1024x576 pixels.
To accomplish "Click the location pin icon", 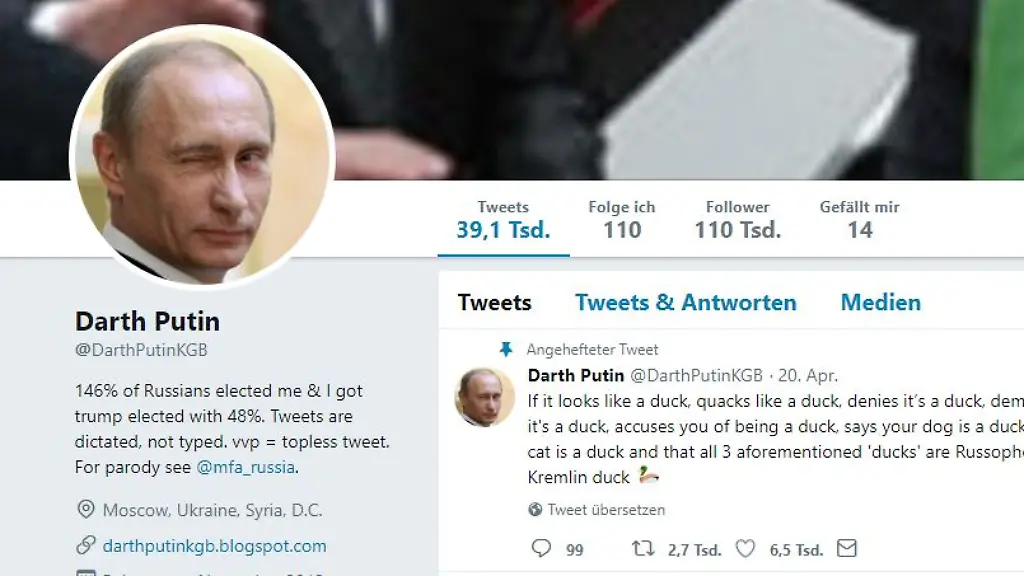I will click(86, 510).
